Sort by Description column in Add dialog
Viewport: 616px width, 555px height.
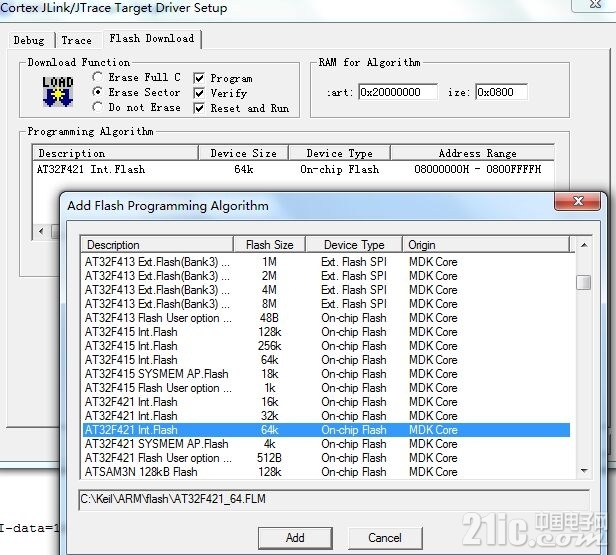point(157,245)
